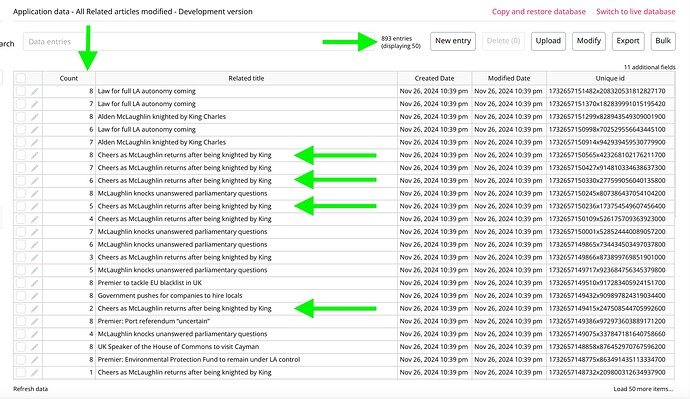
Task: Open the Upload dialog button
Action: click(x=548, y=41)
